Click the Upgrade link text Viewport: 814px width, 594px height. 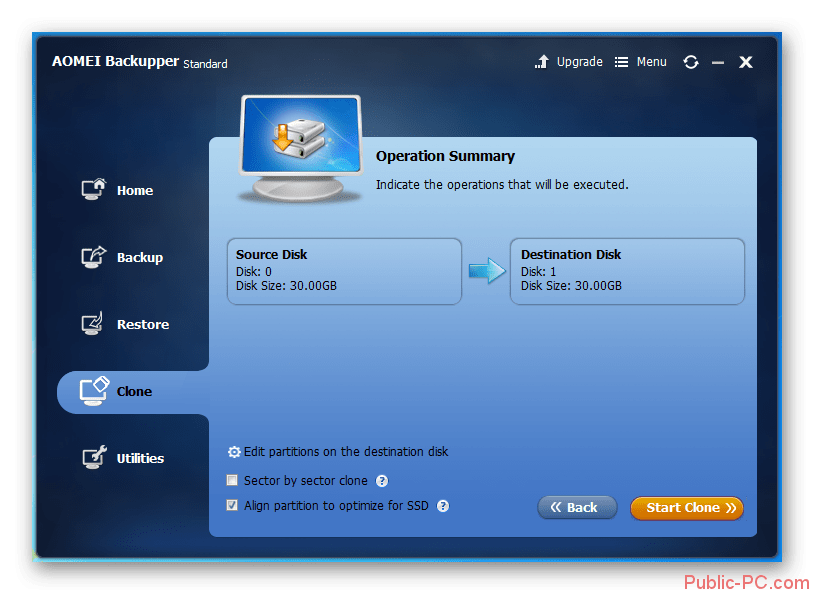(x=579, y=62)
